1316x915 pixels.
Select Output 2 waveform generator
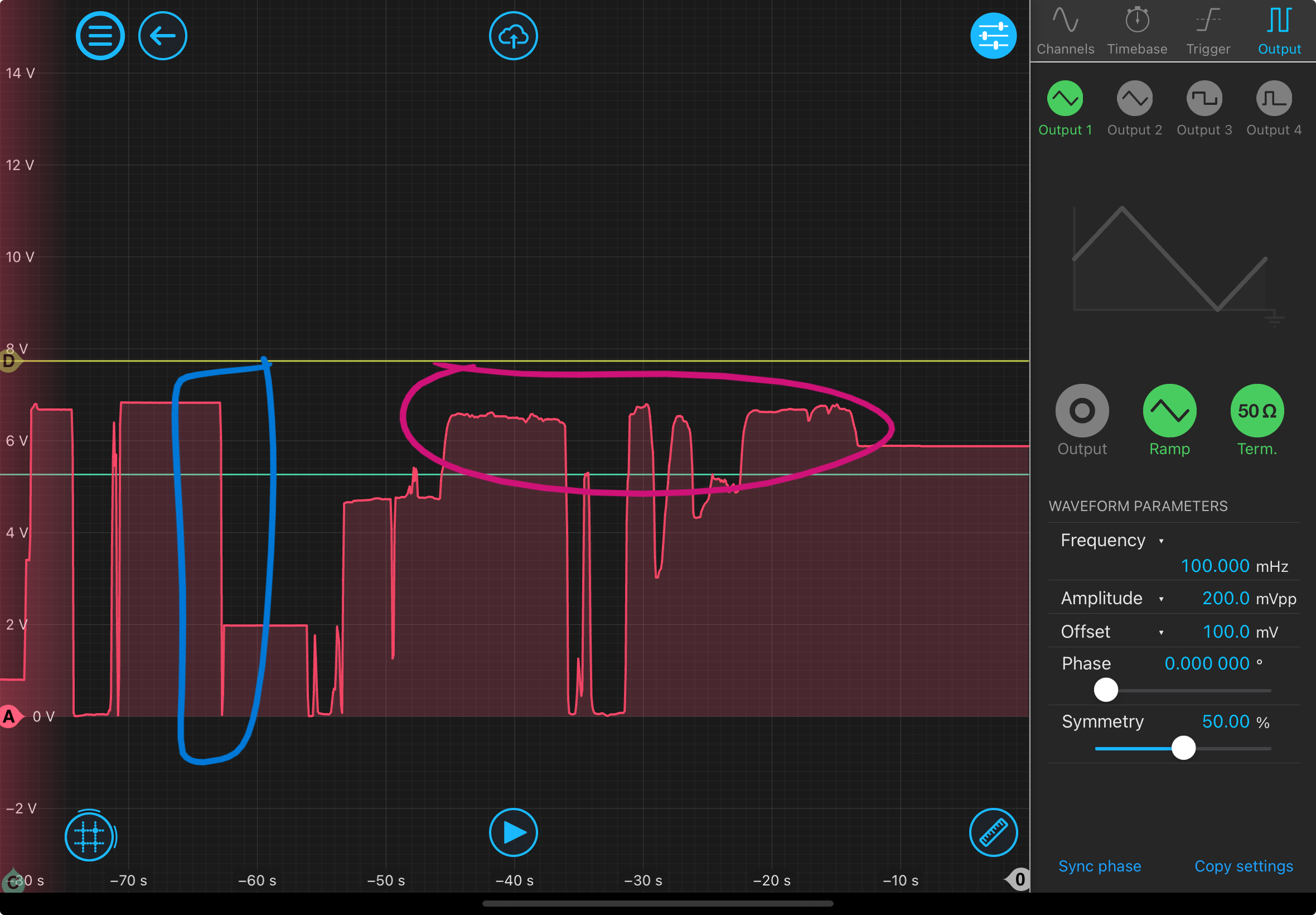pyautogui.click(x=1135, y=109)
